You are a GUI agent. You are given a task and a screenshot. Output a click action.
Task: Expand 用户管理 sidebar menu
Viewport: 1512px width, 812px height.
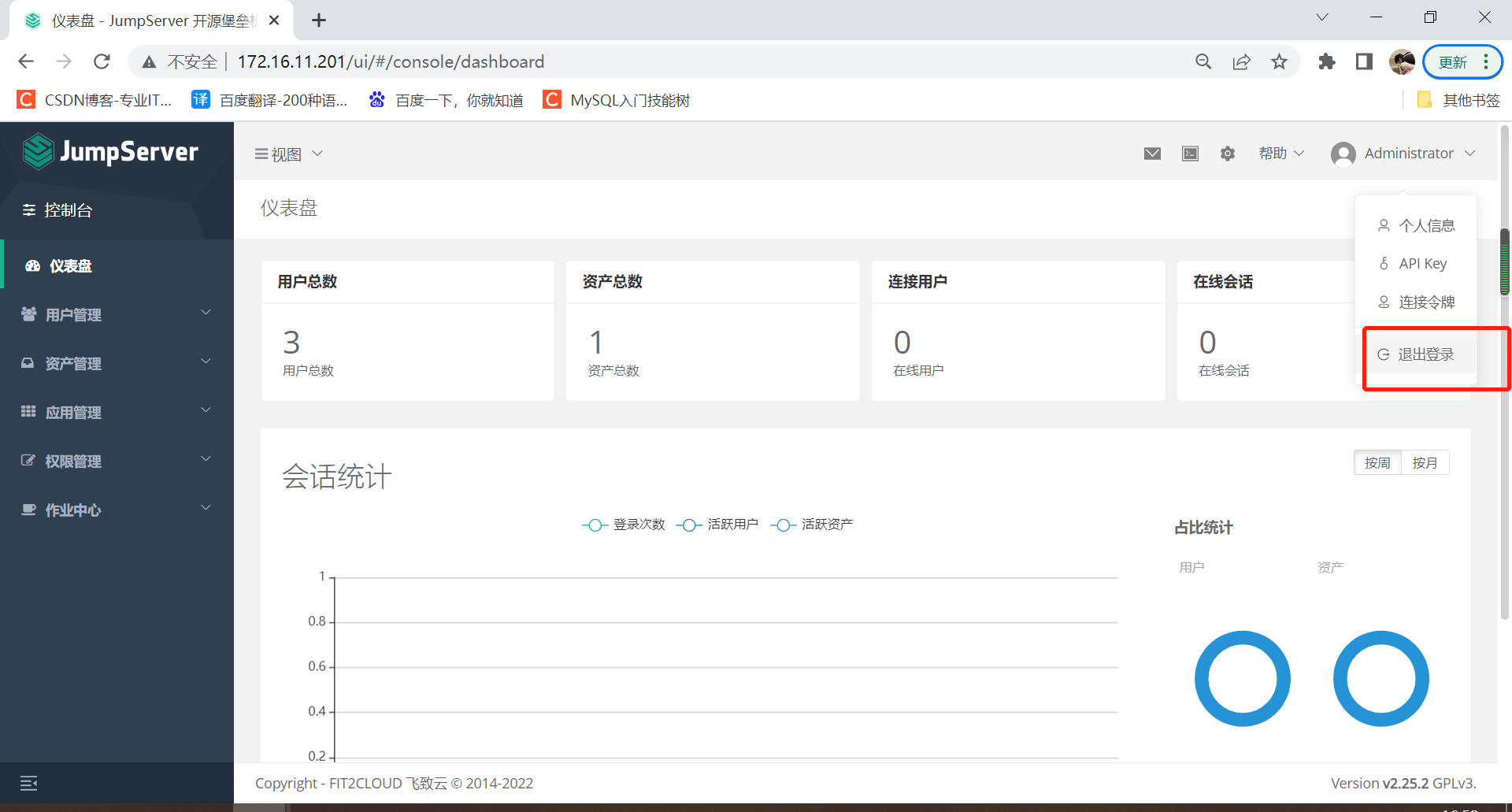tap(117, 314)
